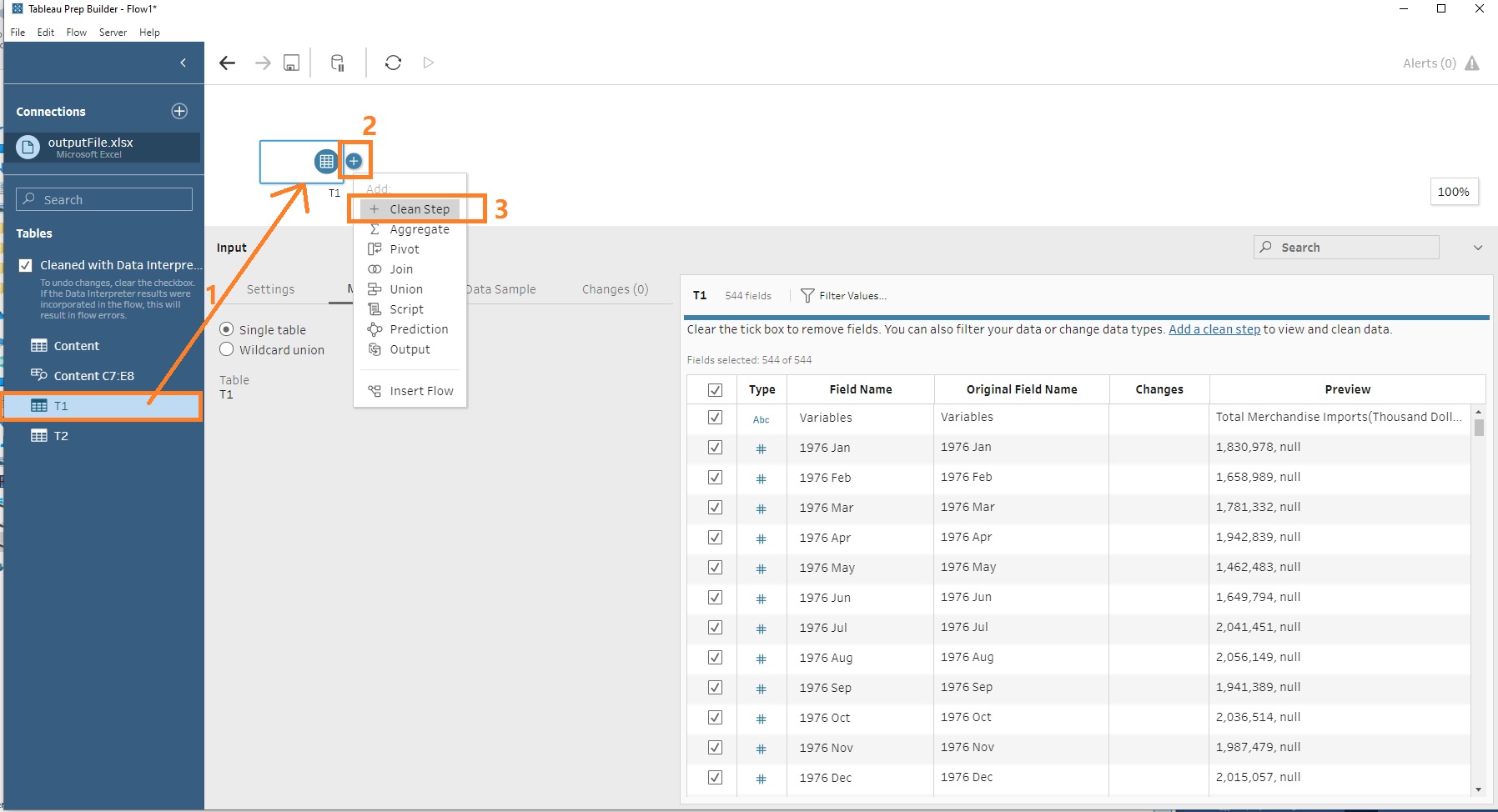Click in the fields Search box
The image size is (1498, 812).
(1346, 248)
